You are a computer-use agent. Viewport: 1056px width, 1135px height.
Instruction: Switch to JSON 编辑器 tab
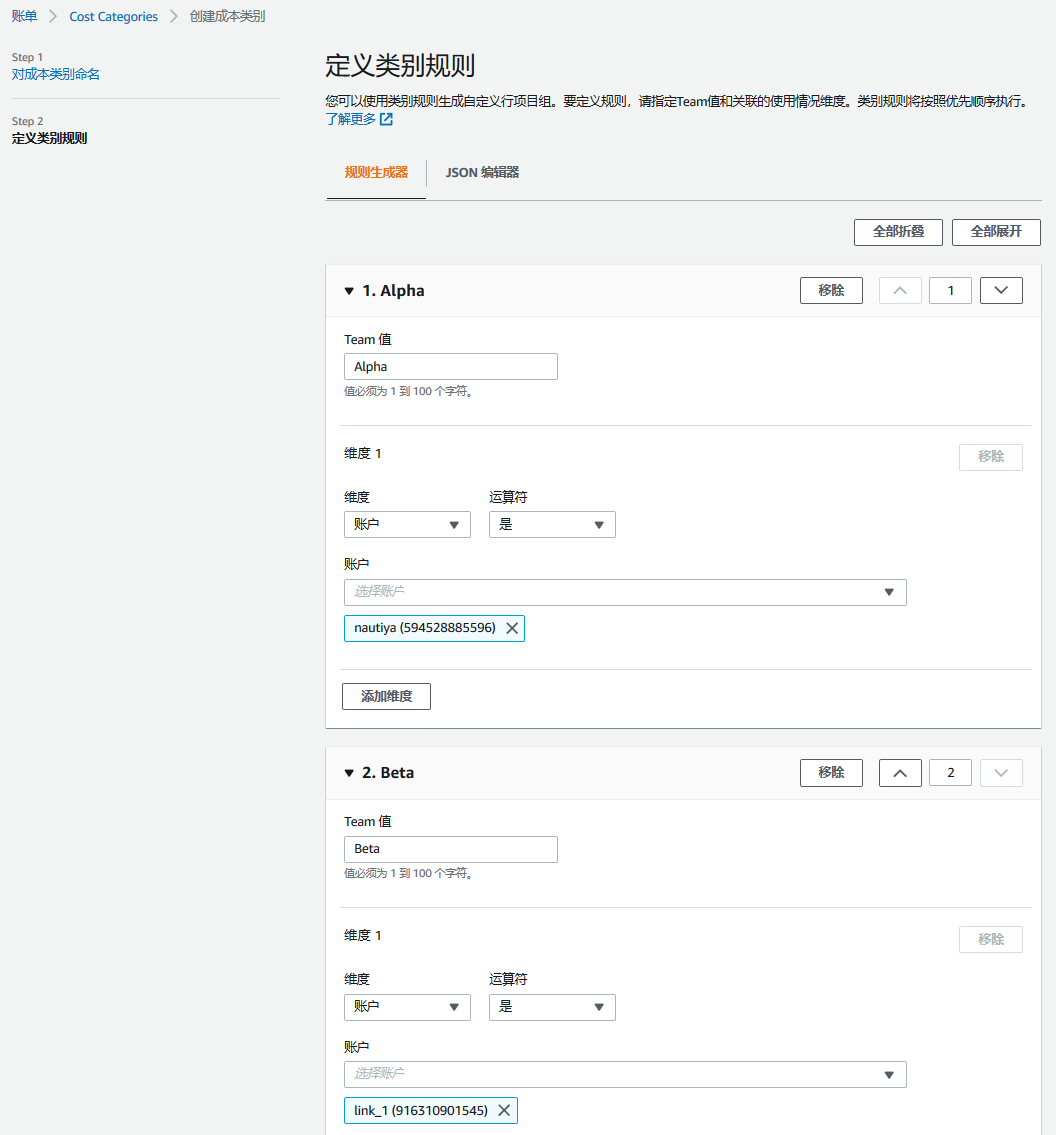[x=482, y=172]
